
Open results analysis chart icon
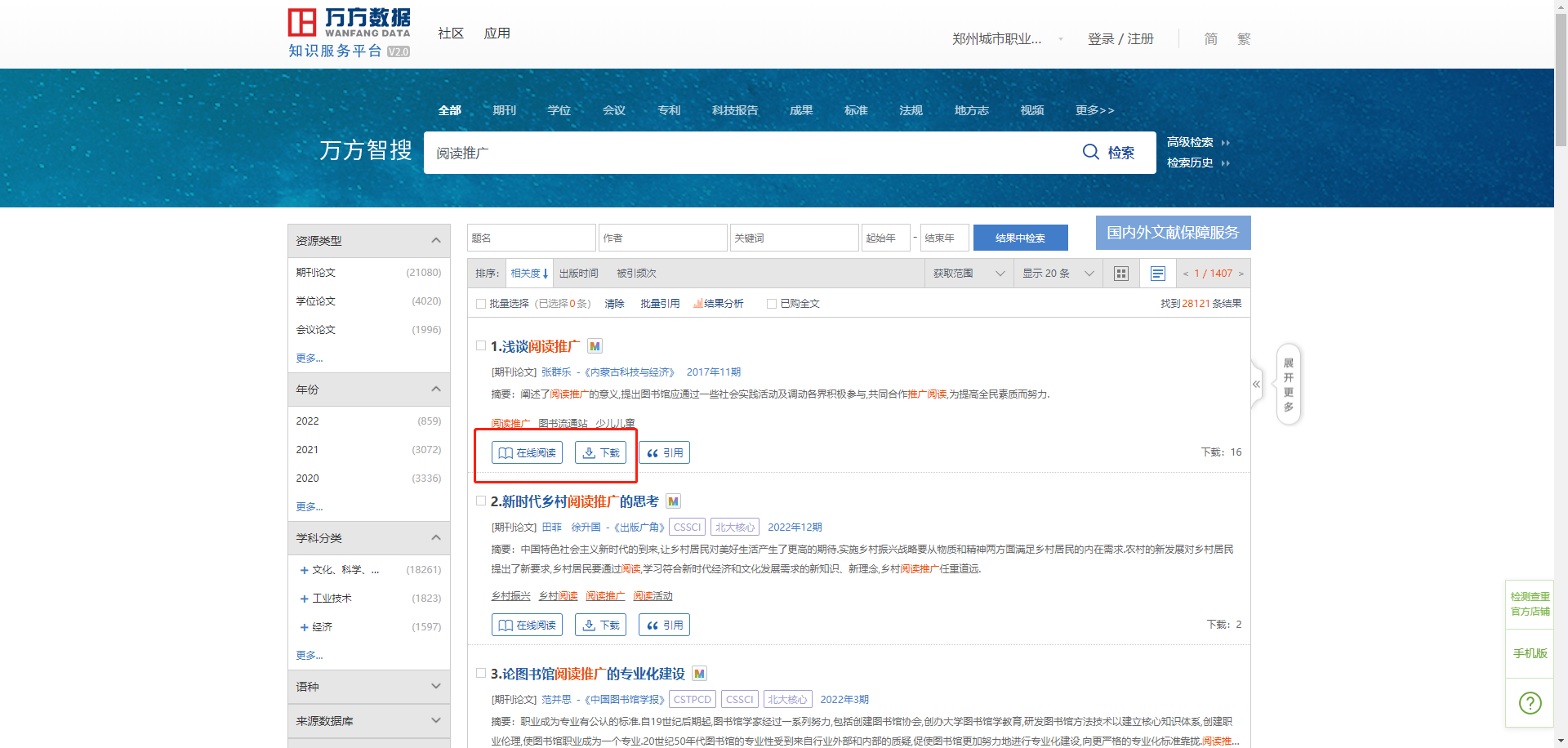698,304
